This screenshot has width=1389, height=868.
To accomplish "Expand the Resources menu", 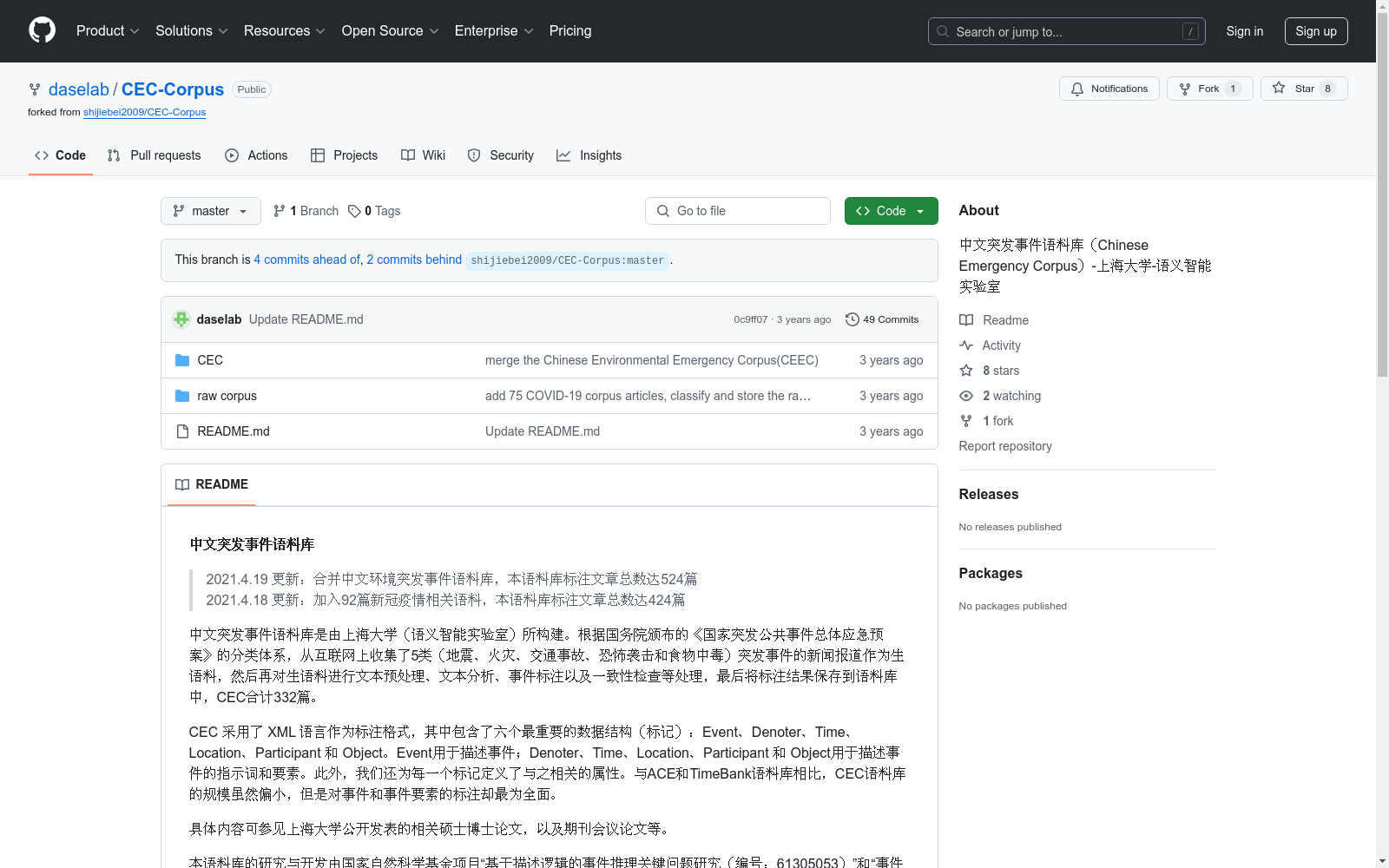I will 285,31.
